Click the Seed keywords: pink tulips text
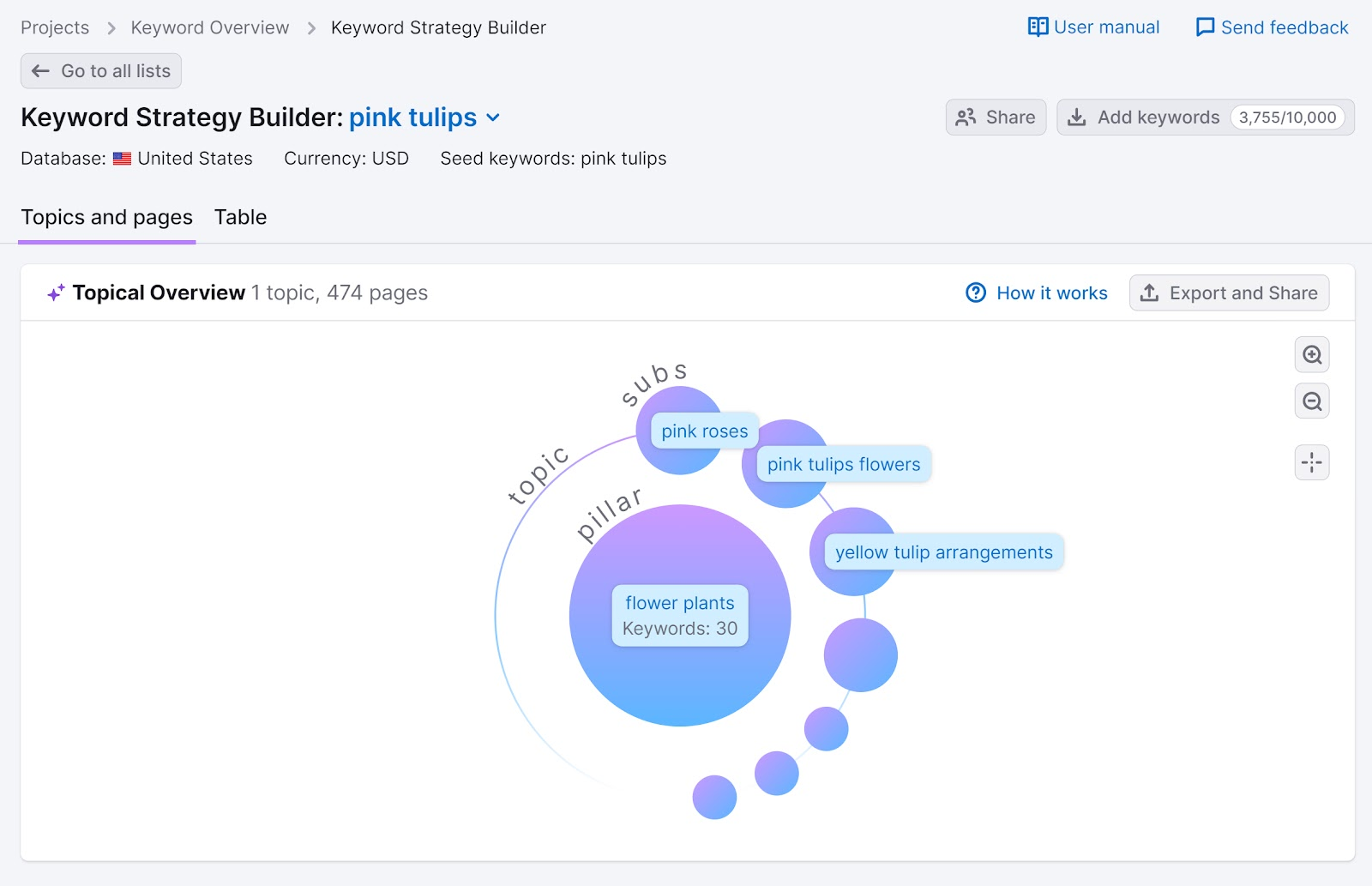The image size is (1372, 886). [553, 159]
